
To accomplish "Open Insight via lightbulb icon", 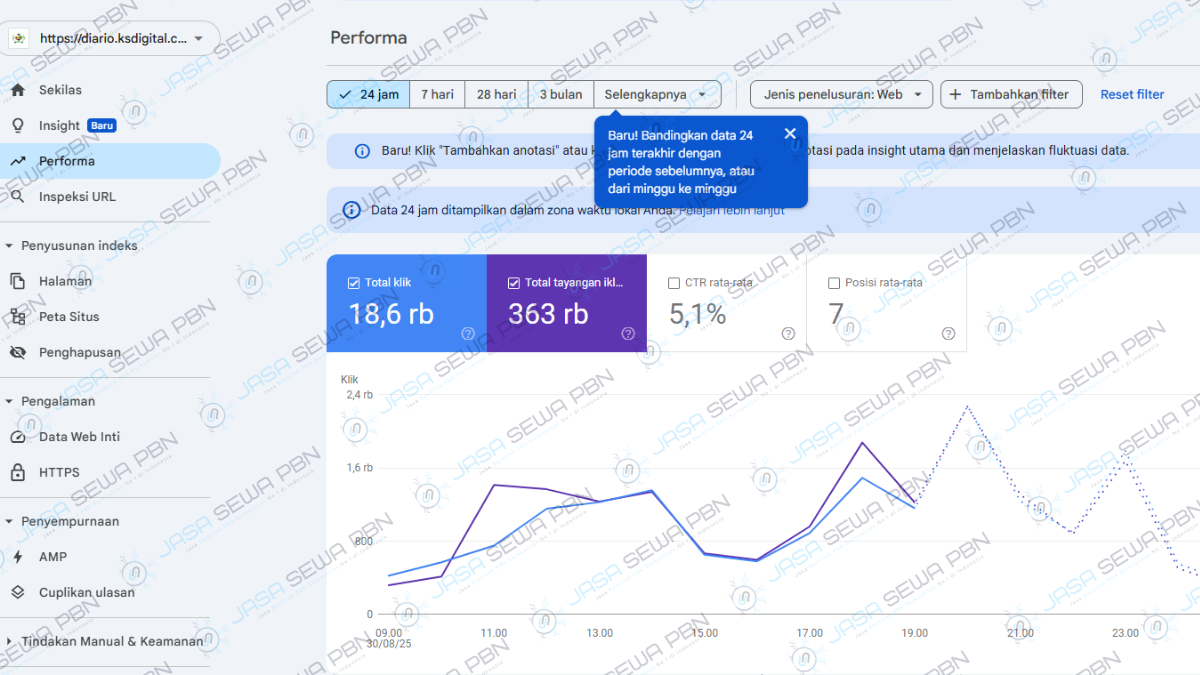I will 18,126.
